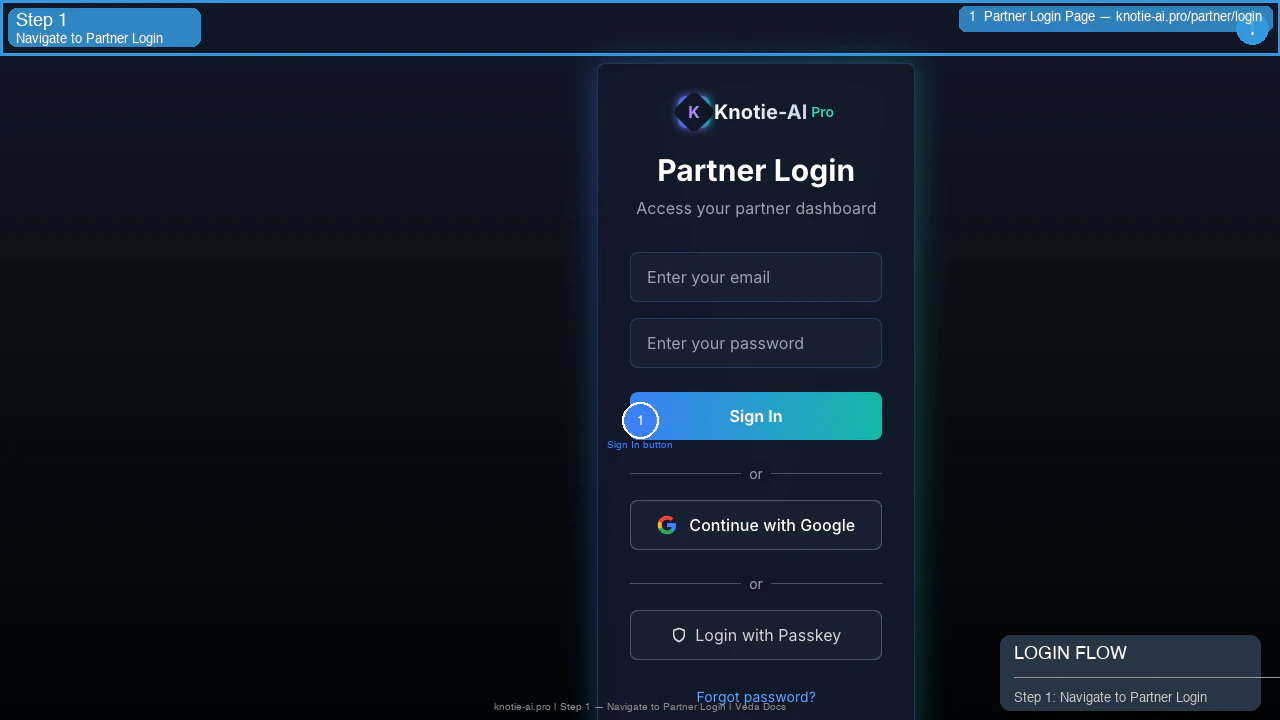
Task: Choose Continue with Google
Action: [756, 525]
